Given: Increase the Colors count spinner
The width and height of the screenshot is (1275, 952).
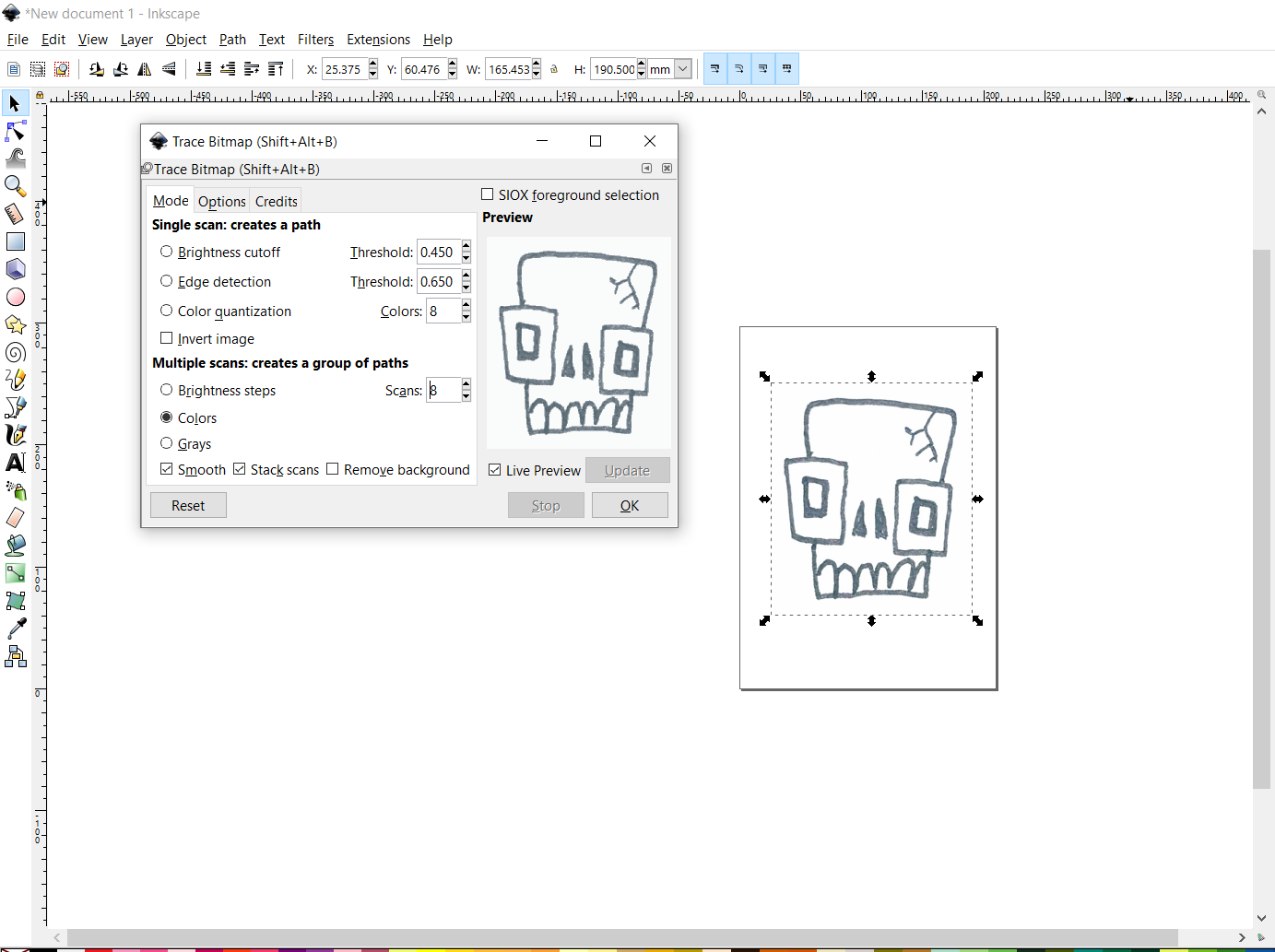Looking at the screenshot, I should click(x=466, y=305).
